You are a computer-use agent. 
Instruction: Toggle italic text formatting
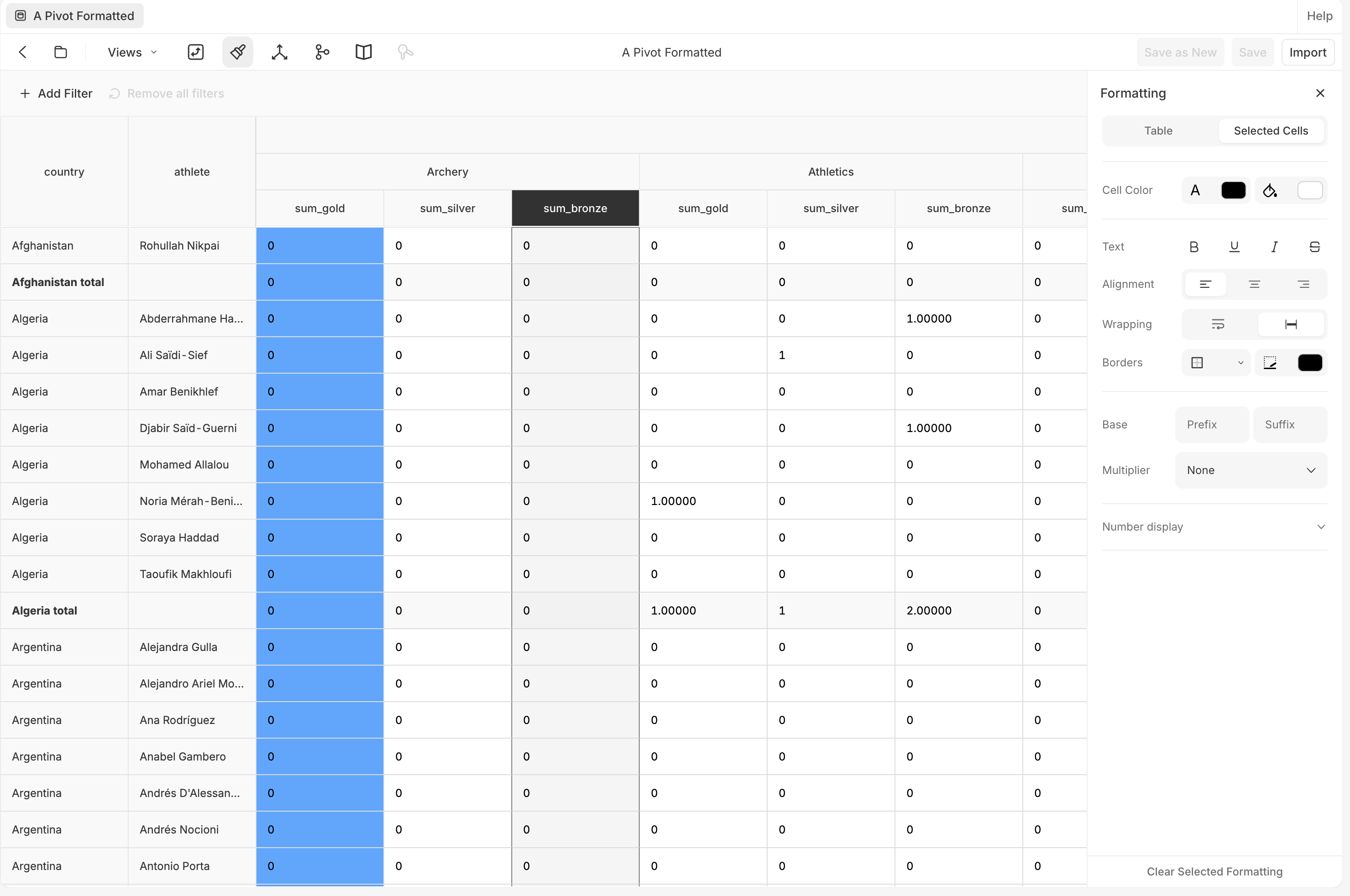pos(1275,247)
